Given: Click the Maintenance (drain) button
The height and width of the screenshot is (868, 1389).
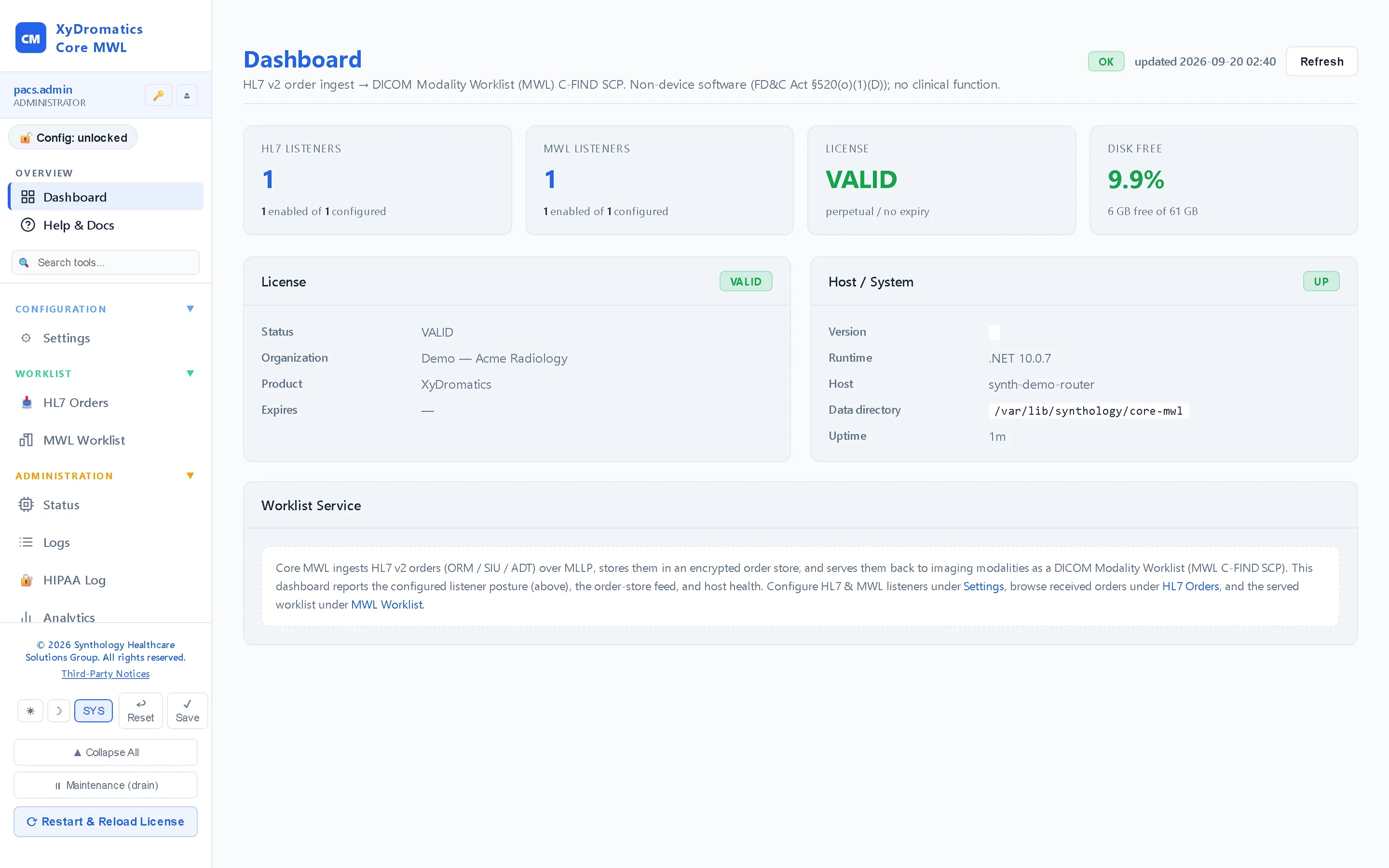Looking at the screenshot, I should point(106,785).
